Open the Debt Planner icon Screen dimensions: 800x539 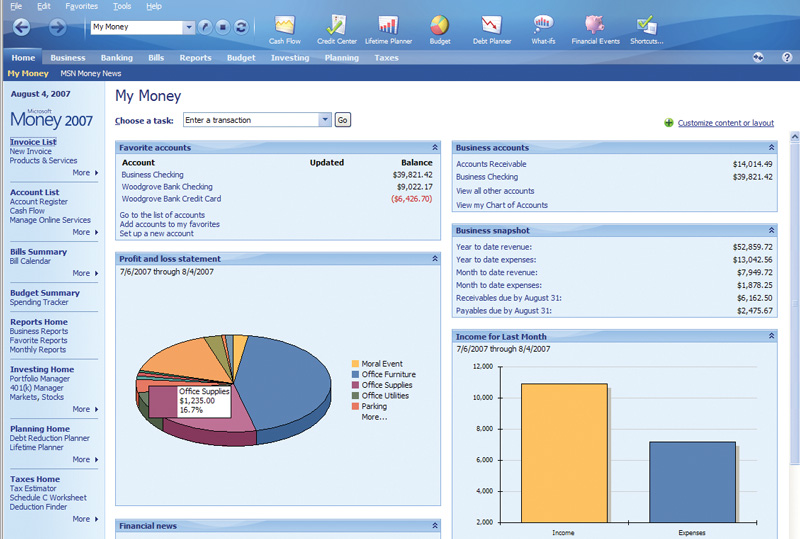coord(490,25)
